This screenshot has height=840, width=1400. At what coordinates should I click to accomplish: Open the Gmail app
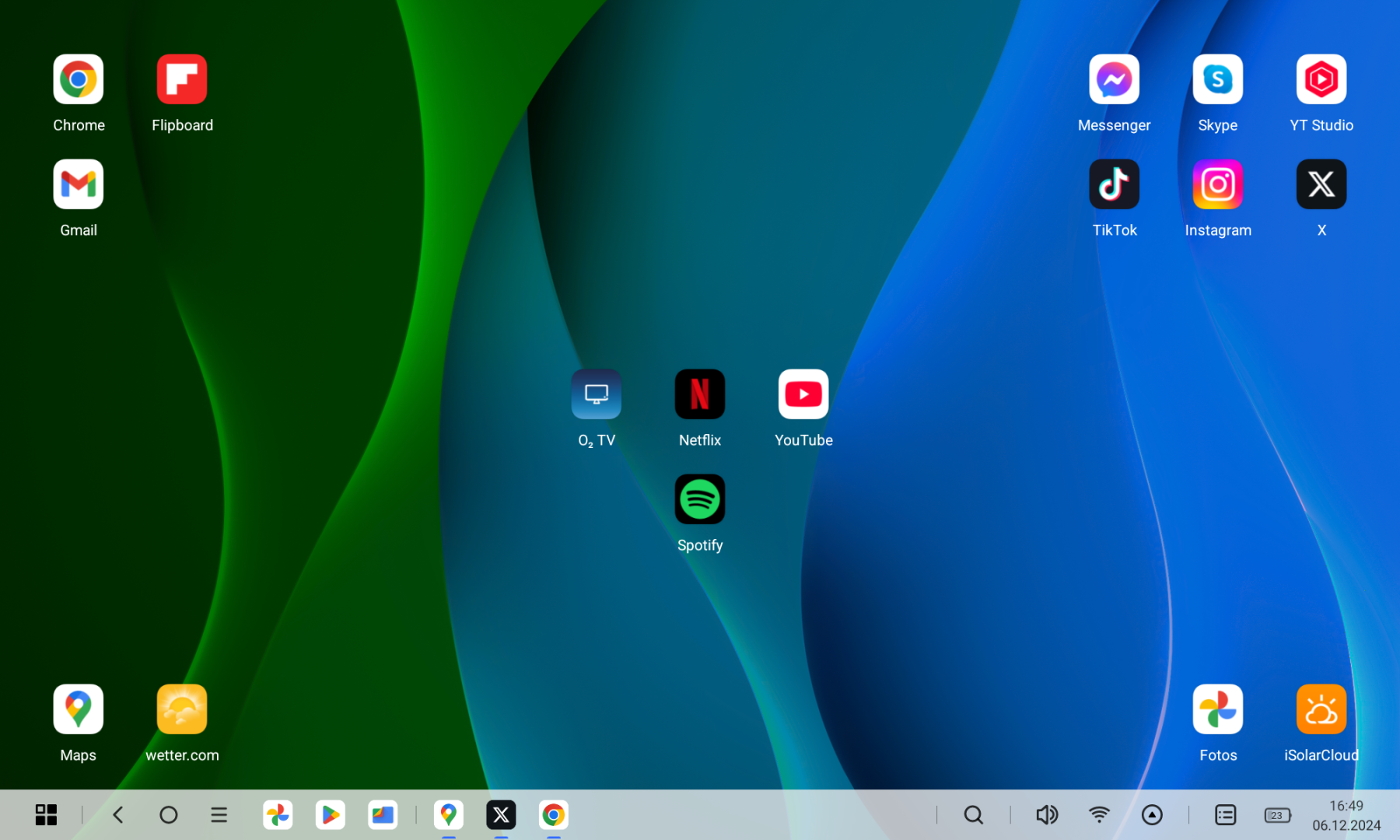(x=79, y=184)
